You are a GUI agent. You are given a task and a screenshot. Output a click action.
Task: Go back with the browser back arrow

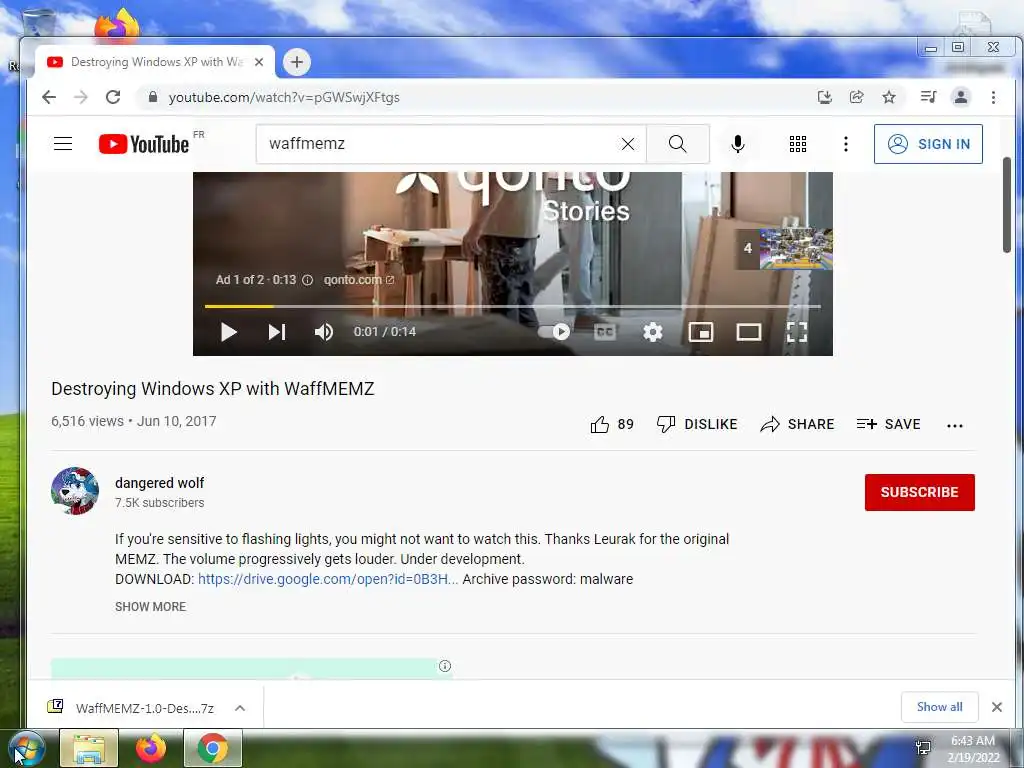49,97
